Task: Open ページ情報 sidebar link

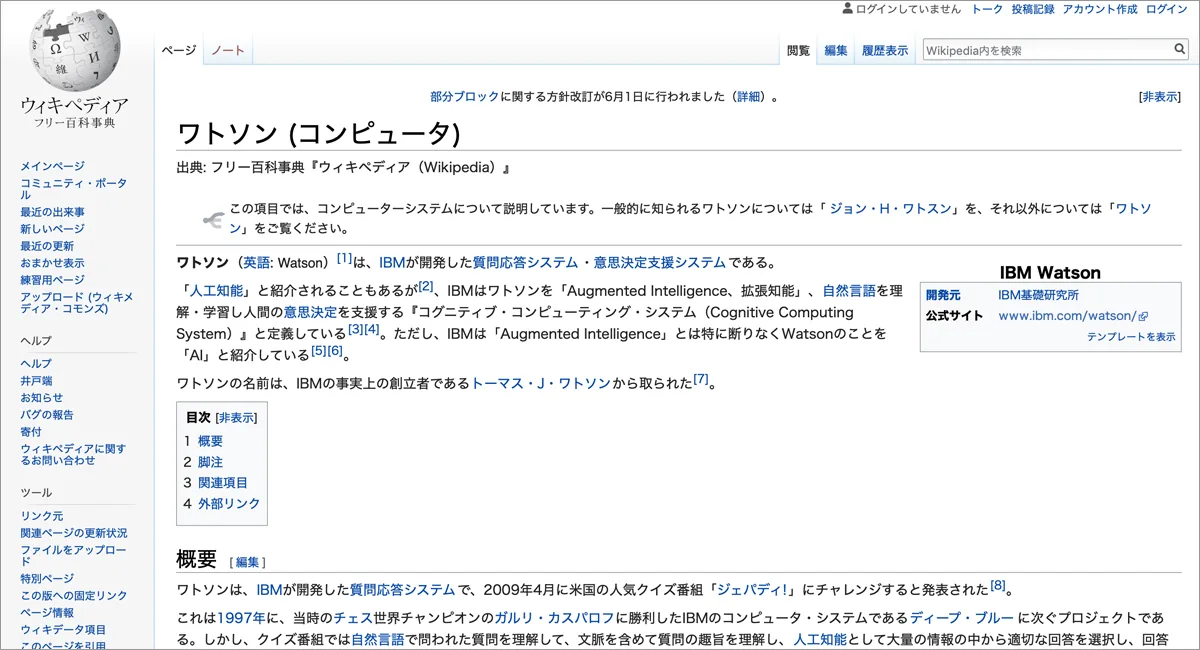Action: tap(47, 613)
